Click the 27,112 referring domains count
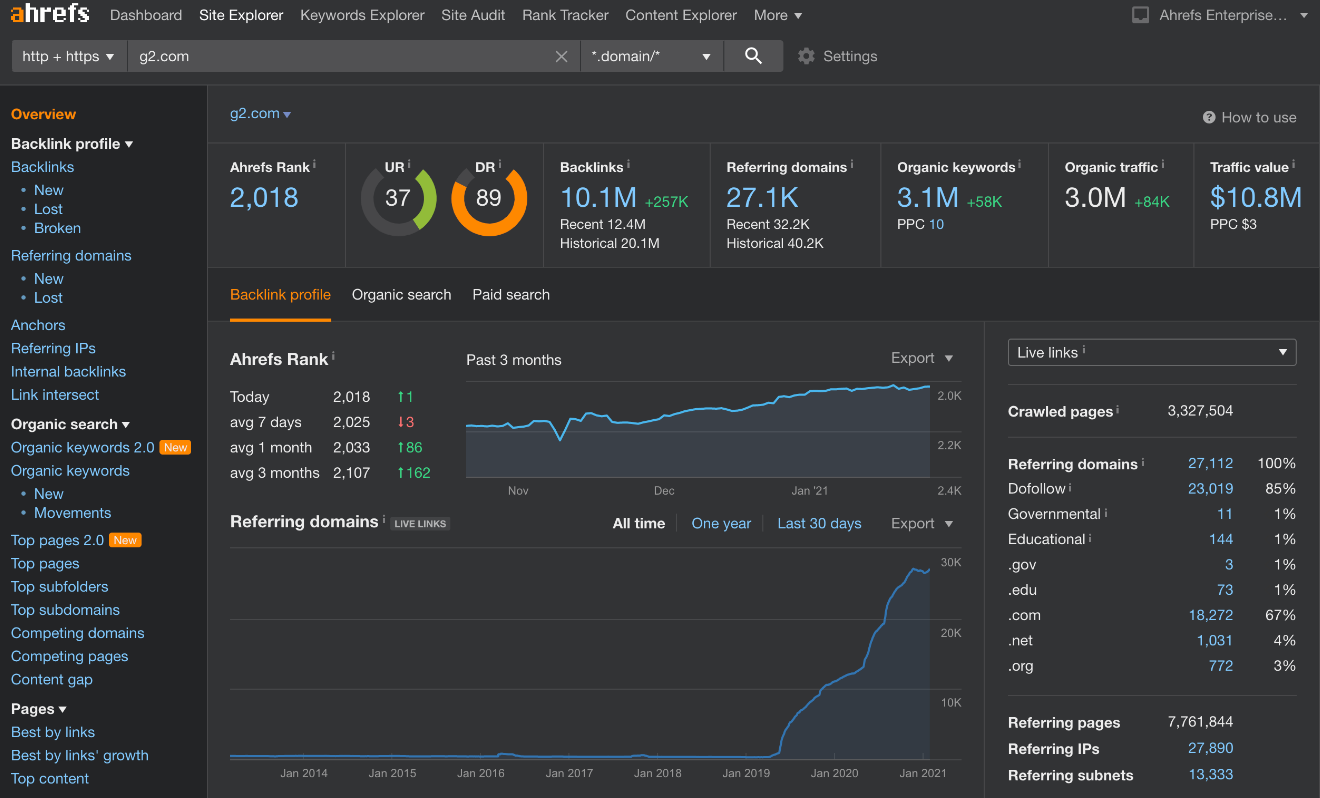 coord(1210,463)
